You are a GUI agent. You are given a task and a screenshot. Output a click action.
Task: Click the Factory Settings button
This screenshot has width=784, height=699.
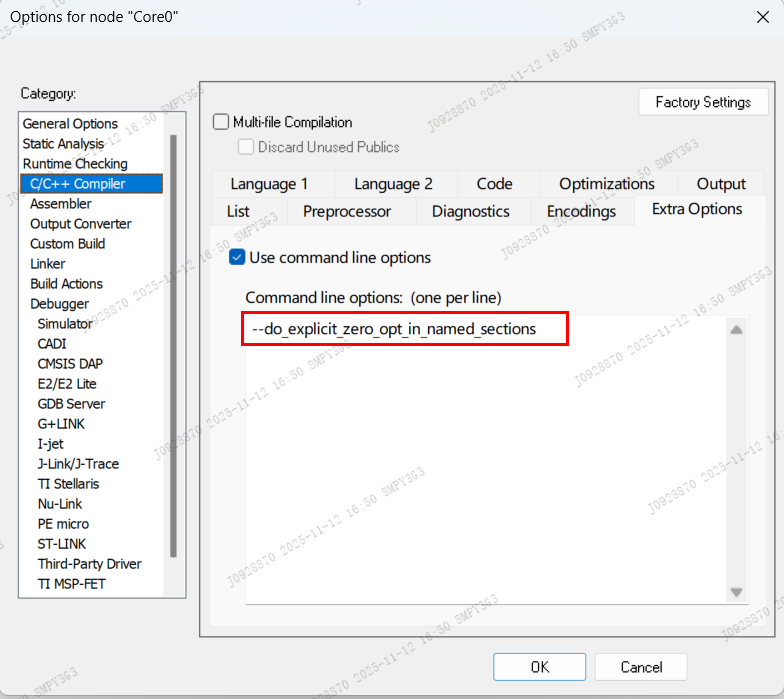pyautogui.click(x=703, y=102)
